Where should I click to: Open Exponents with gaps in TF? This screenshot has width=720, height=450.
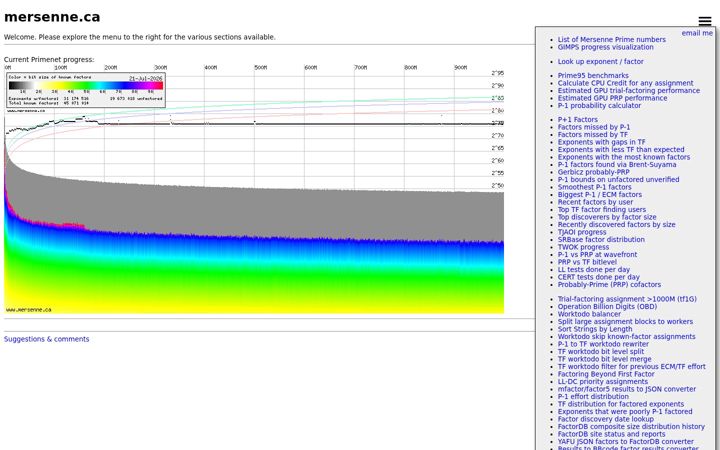602,142
